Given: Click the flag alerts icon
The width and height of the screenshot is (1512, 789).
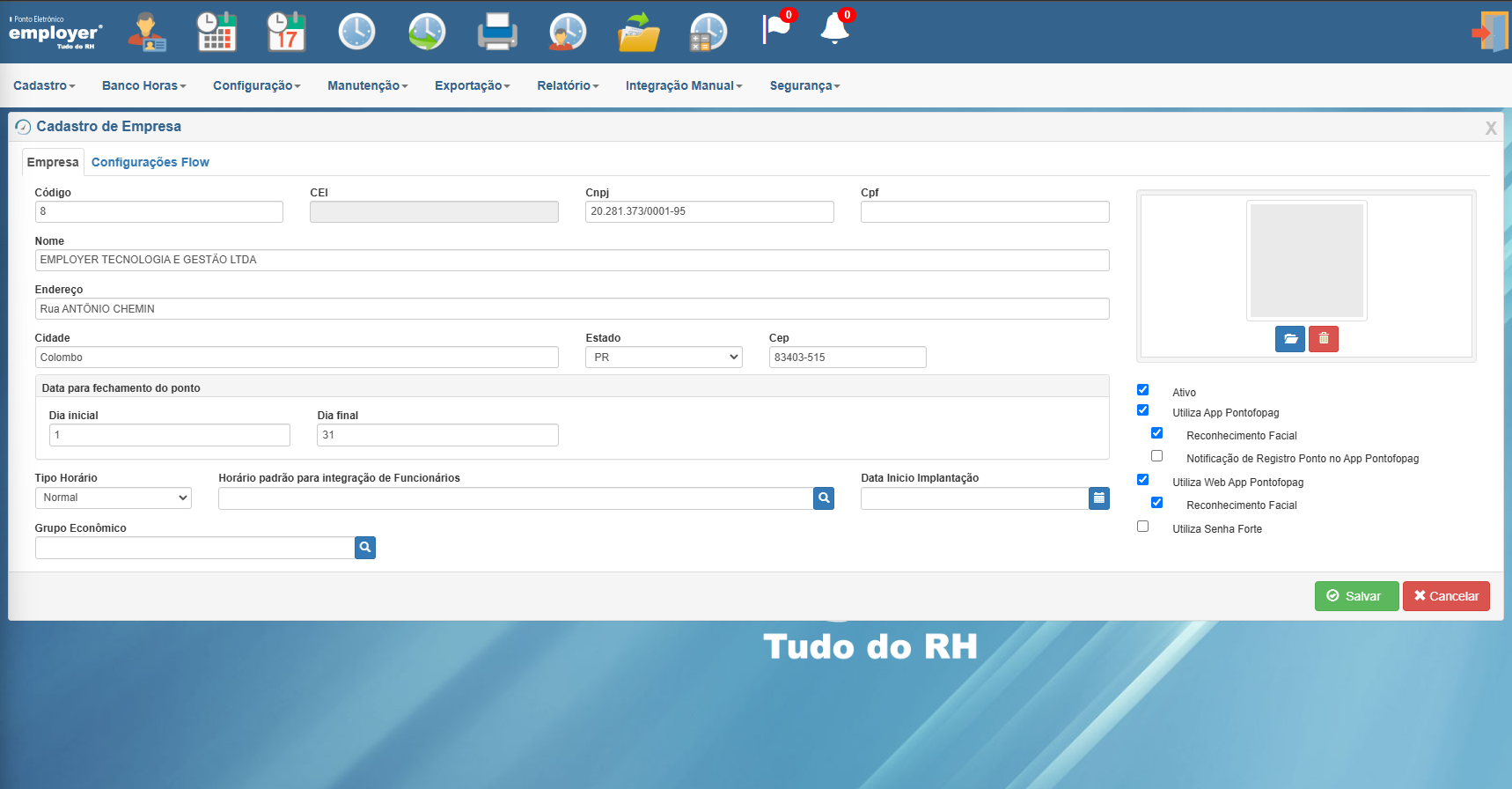Looking at the screenshot, I should tap(778, 28).
